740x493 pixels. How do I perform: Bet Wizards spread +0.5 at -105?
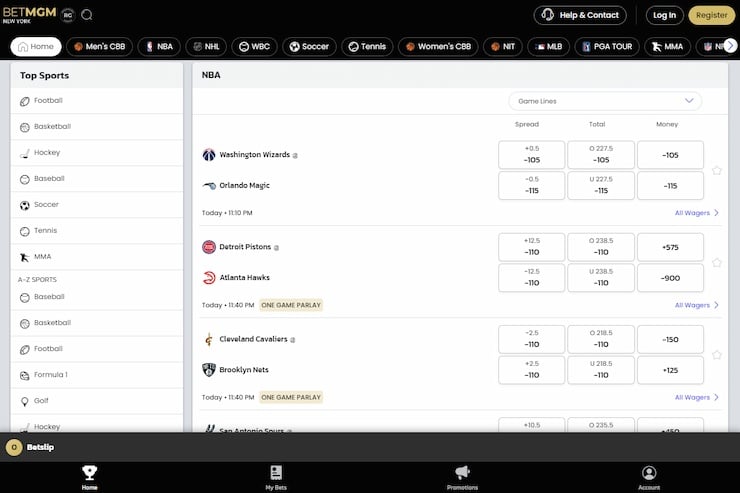click(x=531, y=155)
